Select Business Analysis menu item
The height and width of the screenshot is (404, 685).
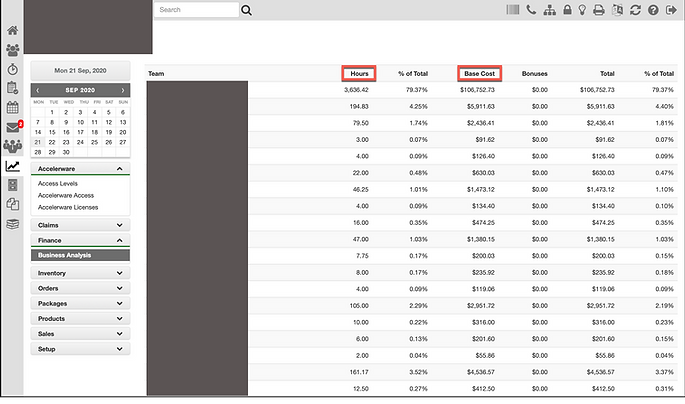80,255
